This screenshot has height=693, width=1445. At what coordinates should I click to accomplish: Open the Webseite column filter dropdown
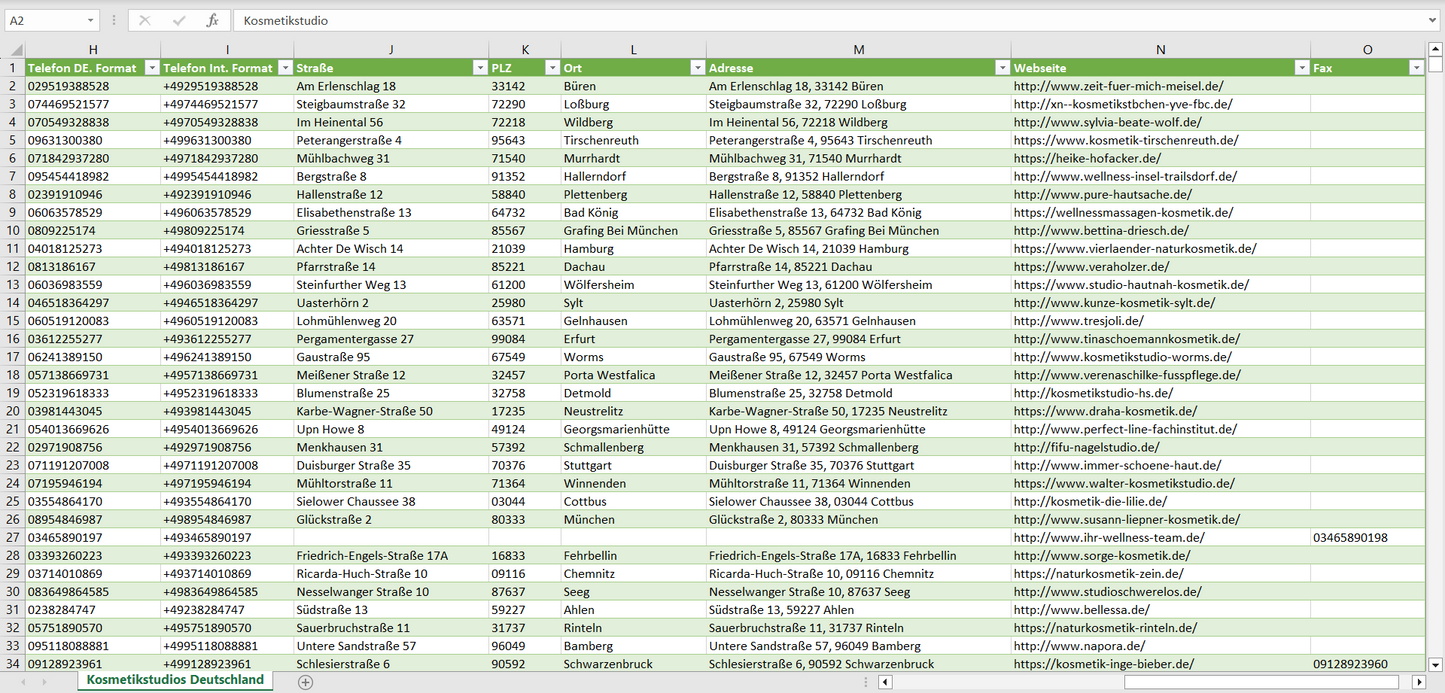[1302, 68]
